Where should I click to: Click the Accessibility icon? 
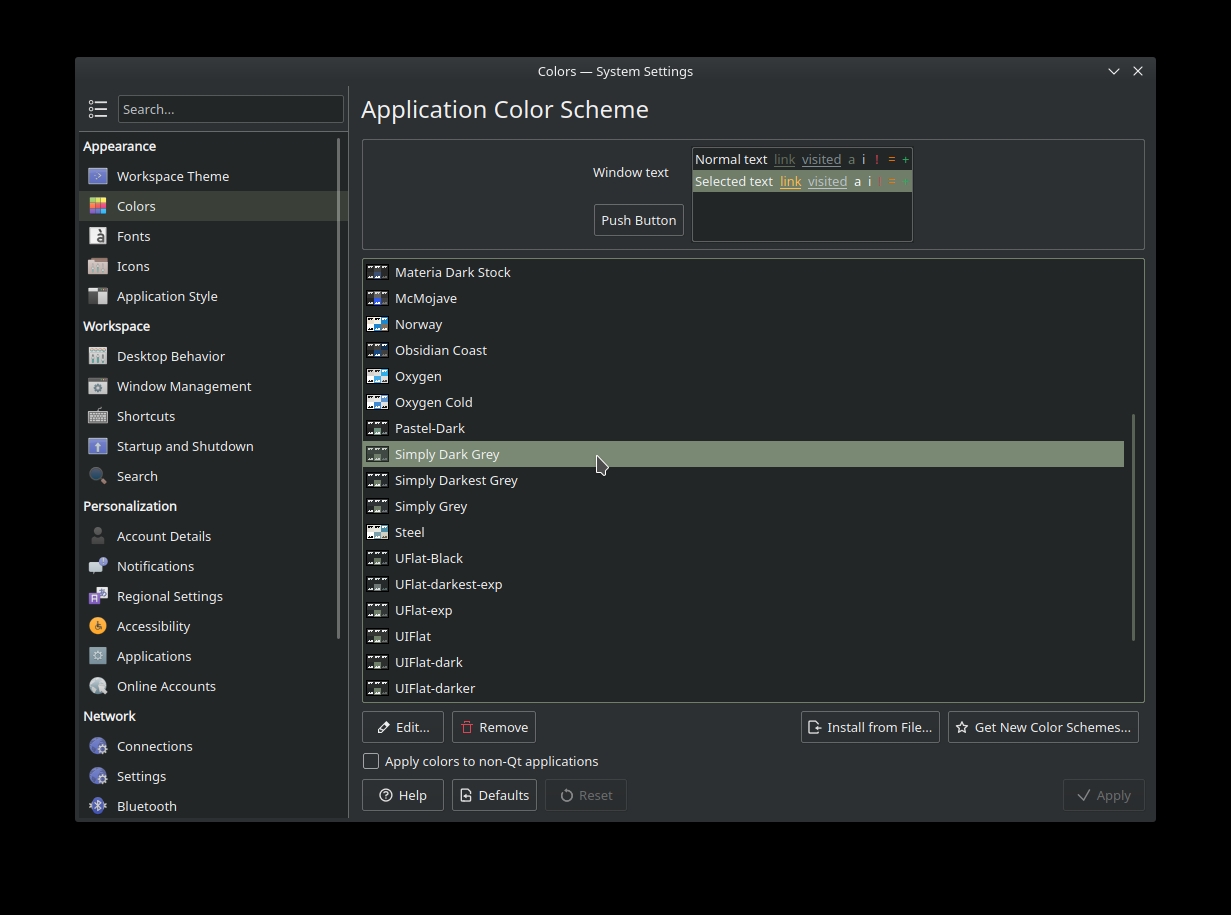tap(98, 626)
